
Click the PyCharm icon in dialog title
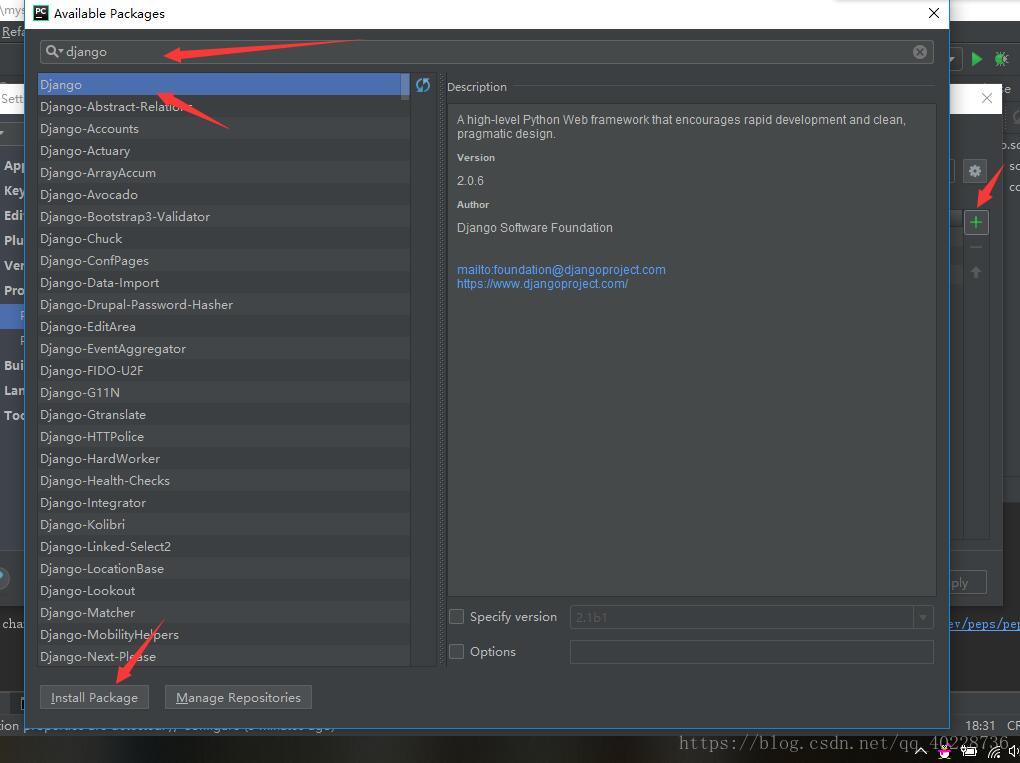pos(40,13)
